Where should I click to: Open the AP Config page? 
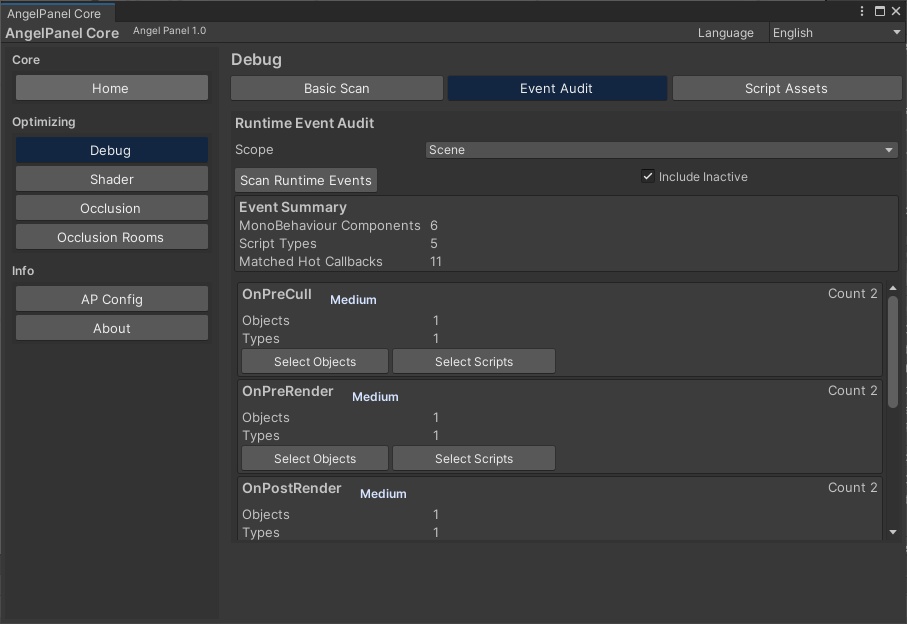[x=111, y=299]
